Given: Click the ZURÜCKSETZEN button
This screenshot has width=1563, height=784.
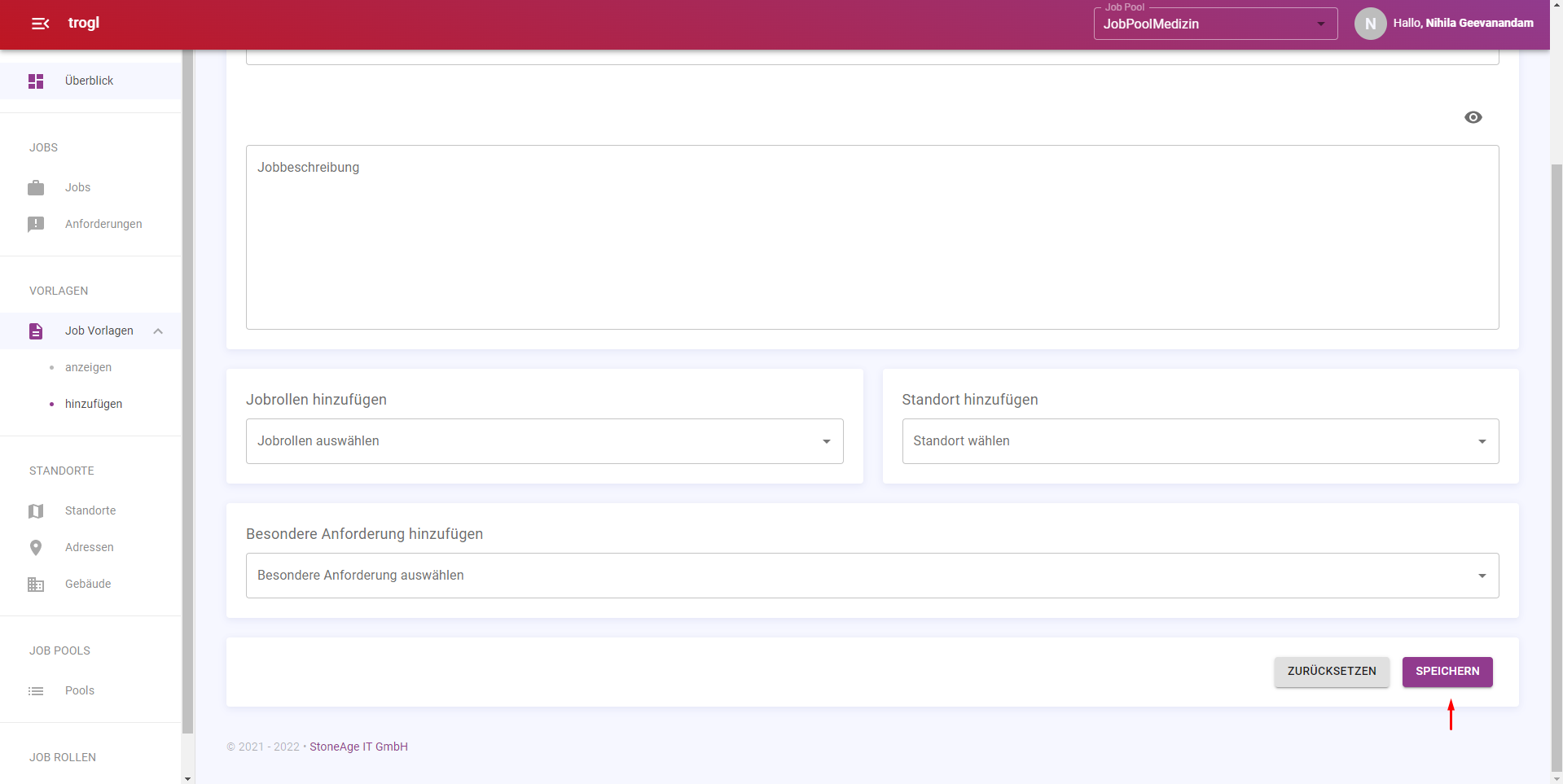Looking at the screenshot, I should [x=1331, y=672].
